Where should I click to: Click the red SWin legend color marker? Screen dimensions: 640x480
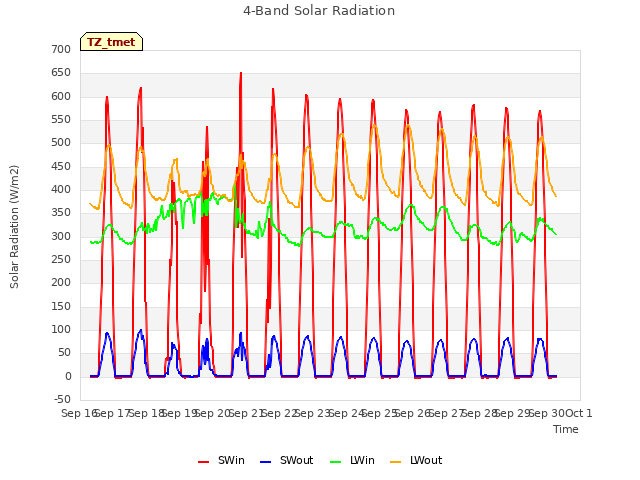pos(203,462)
